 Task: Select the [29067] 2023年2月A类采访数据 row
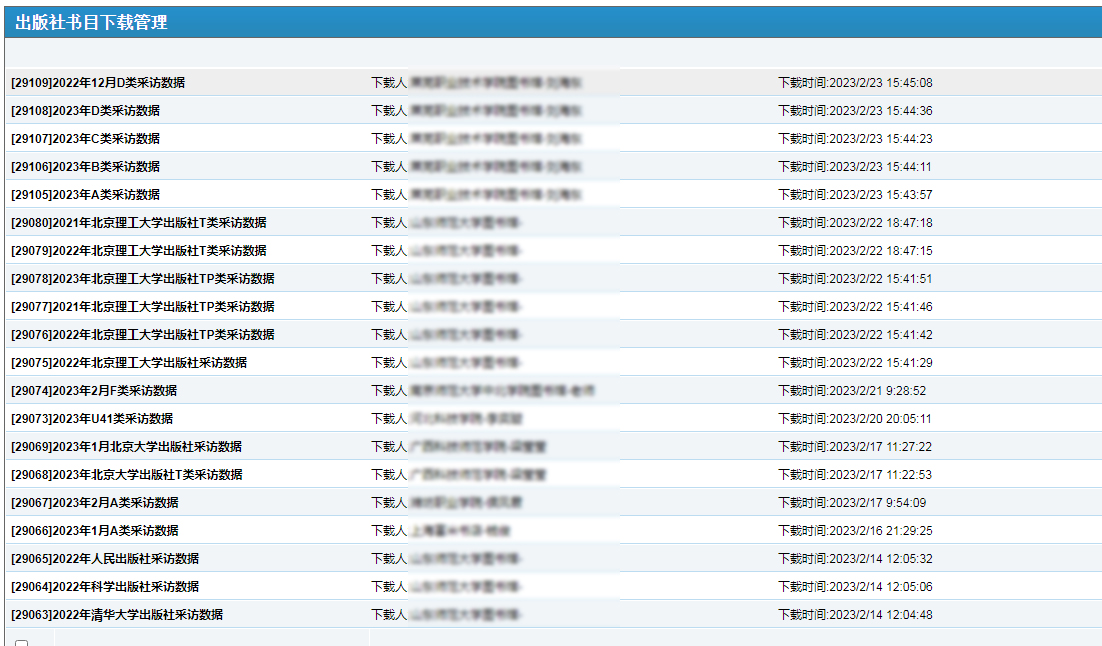click(x=95, y=503)
